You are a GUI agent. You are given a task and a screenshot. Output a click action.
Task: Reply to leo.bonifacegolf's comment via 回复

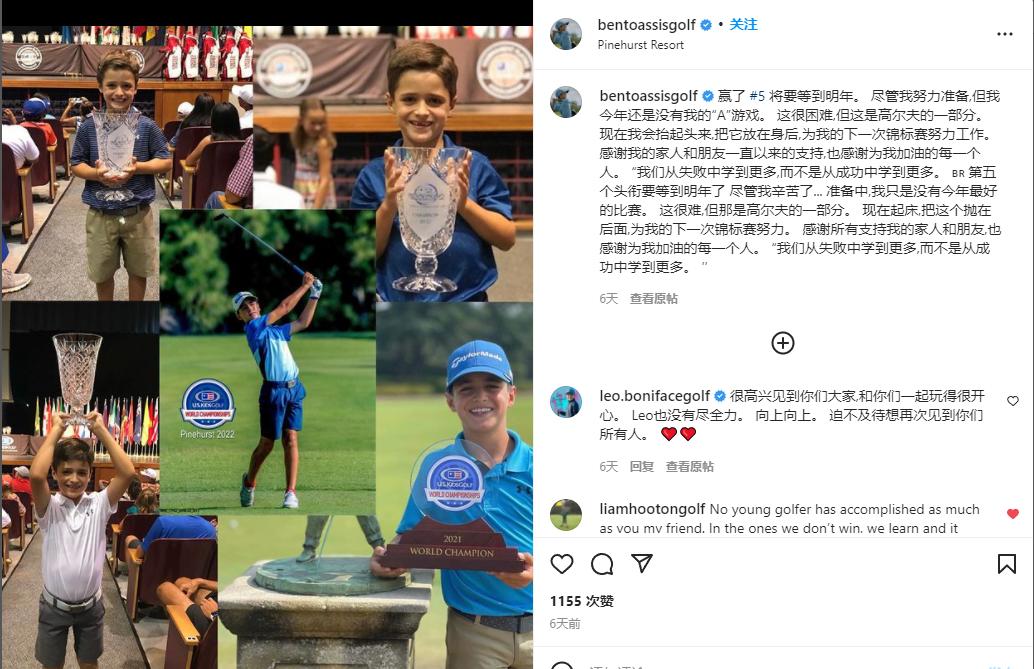click(641, 466)
